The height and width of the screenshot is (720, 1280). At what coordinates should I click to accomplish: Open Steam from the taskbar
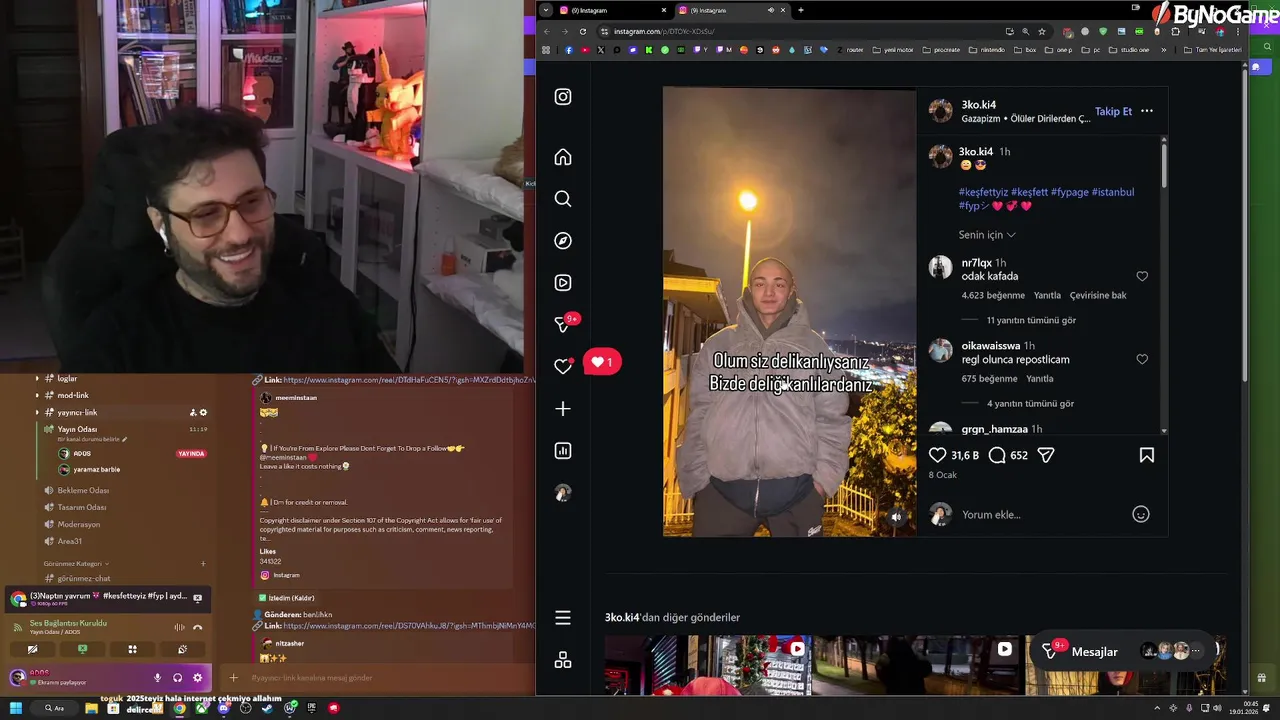coord(267,708)
